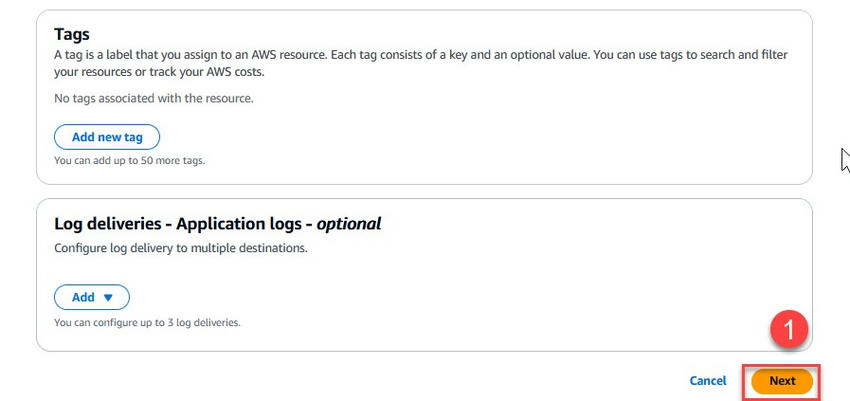This screenshot has width=850, height=401.
Task: Click the italic word optional in heading
Action: [x=349, y=224]
